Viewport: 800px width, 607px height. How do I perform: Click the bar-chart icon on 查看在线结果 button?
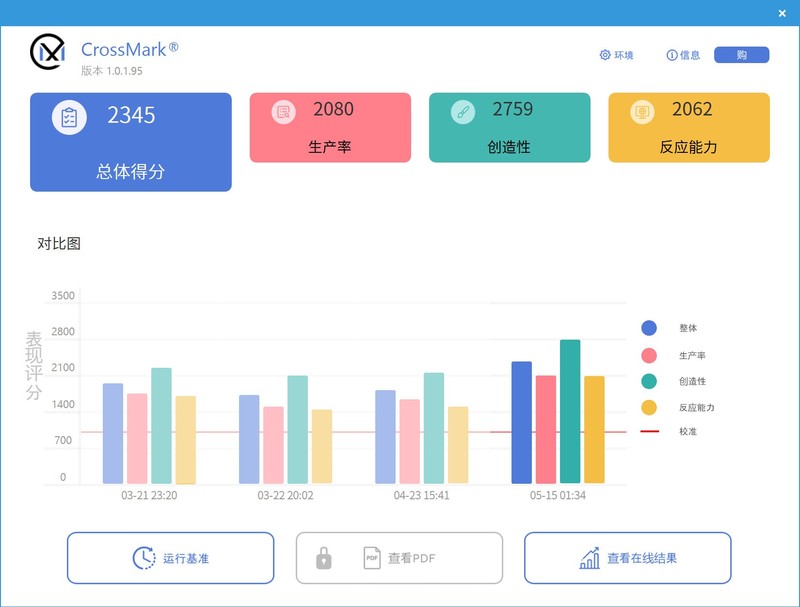pyautogui.click(x=588, y=558)
